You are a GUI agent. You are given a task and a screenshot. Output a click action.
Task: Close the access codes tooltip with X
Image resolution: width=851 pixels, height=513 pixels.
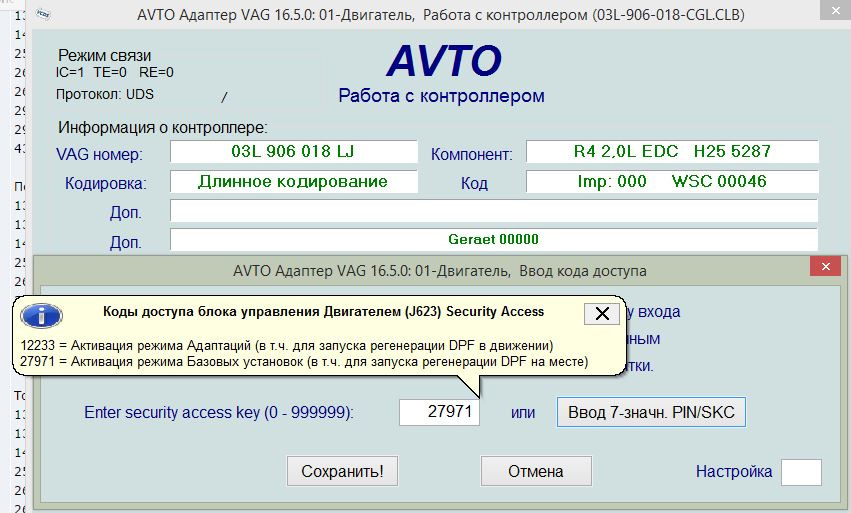(x=602, y=314)
